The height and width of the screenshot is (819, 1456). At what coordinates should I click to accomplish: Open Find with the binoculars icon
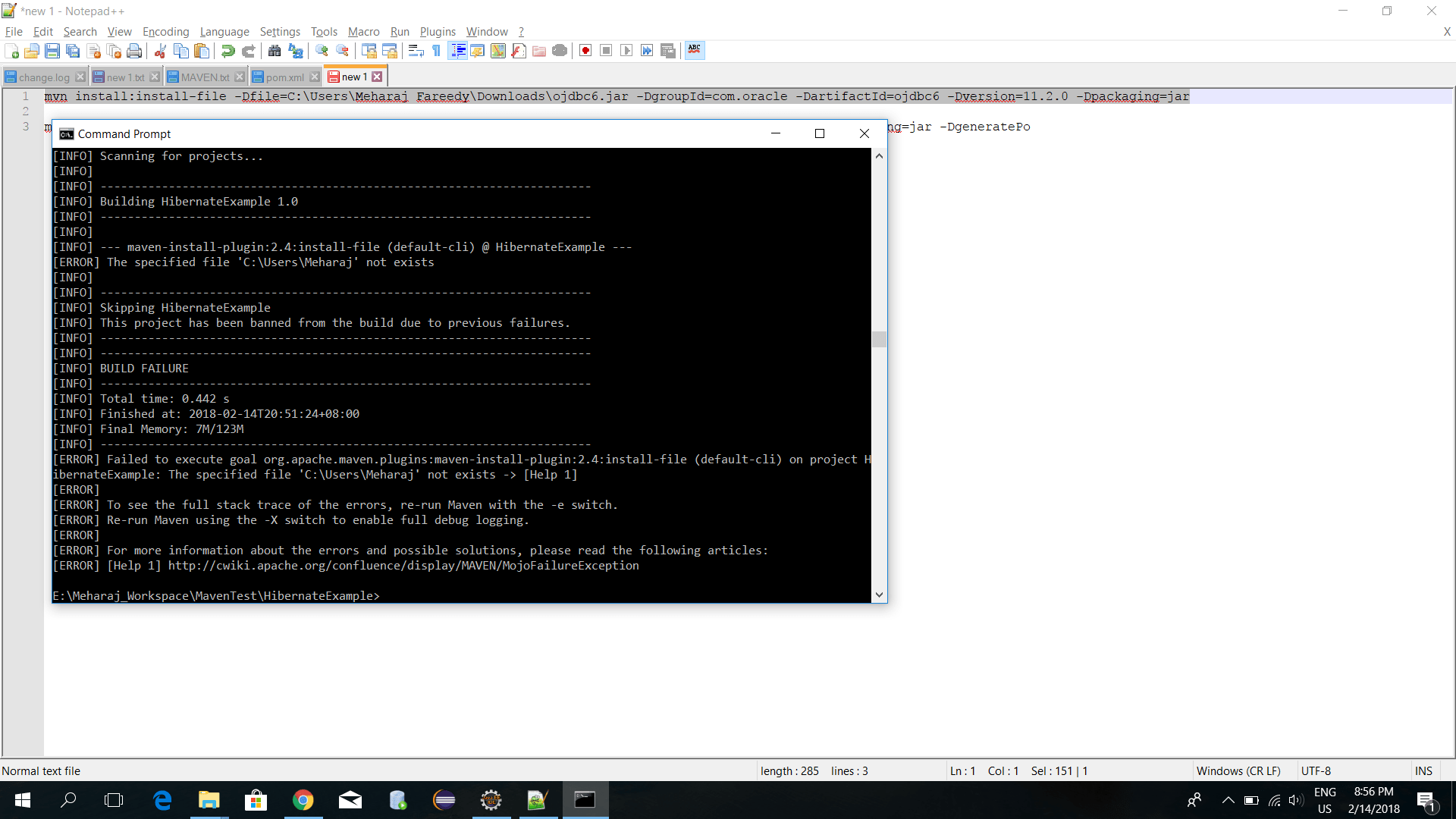pyautogui.click(x=275, y=51)
